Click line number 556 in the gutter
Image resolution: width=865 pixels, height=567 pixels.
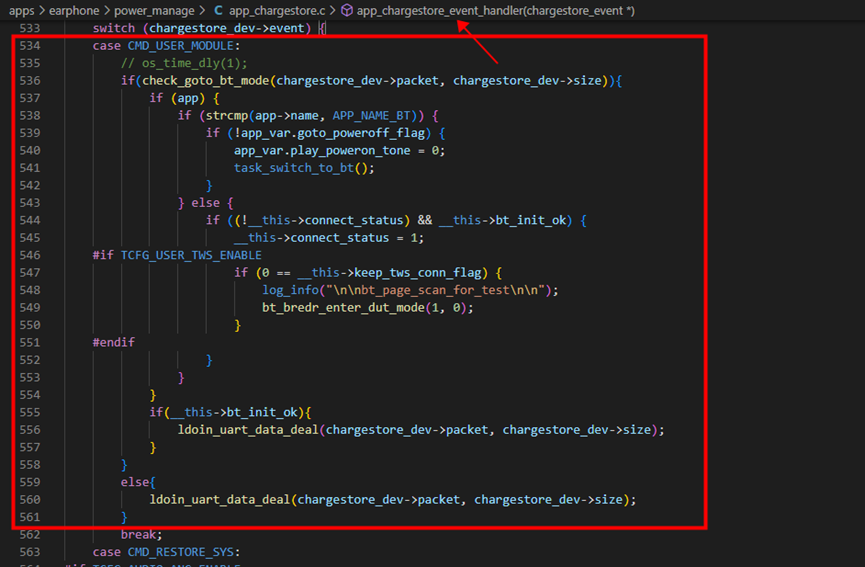(30, 430)
